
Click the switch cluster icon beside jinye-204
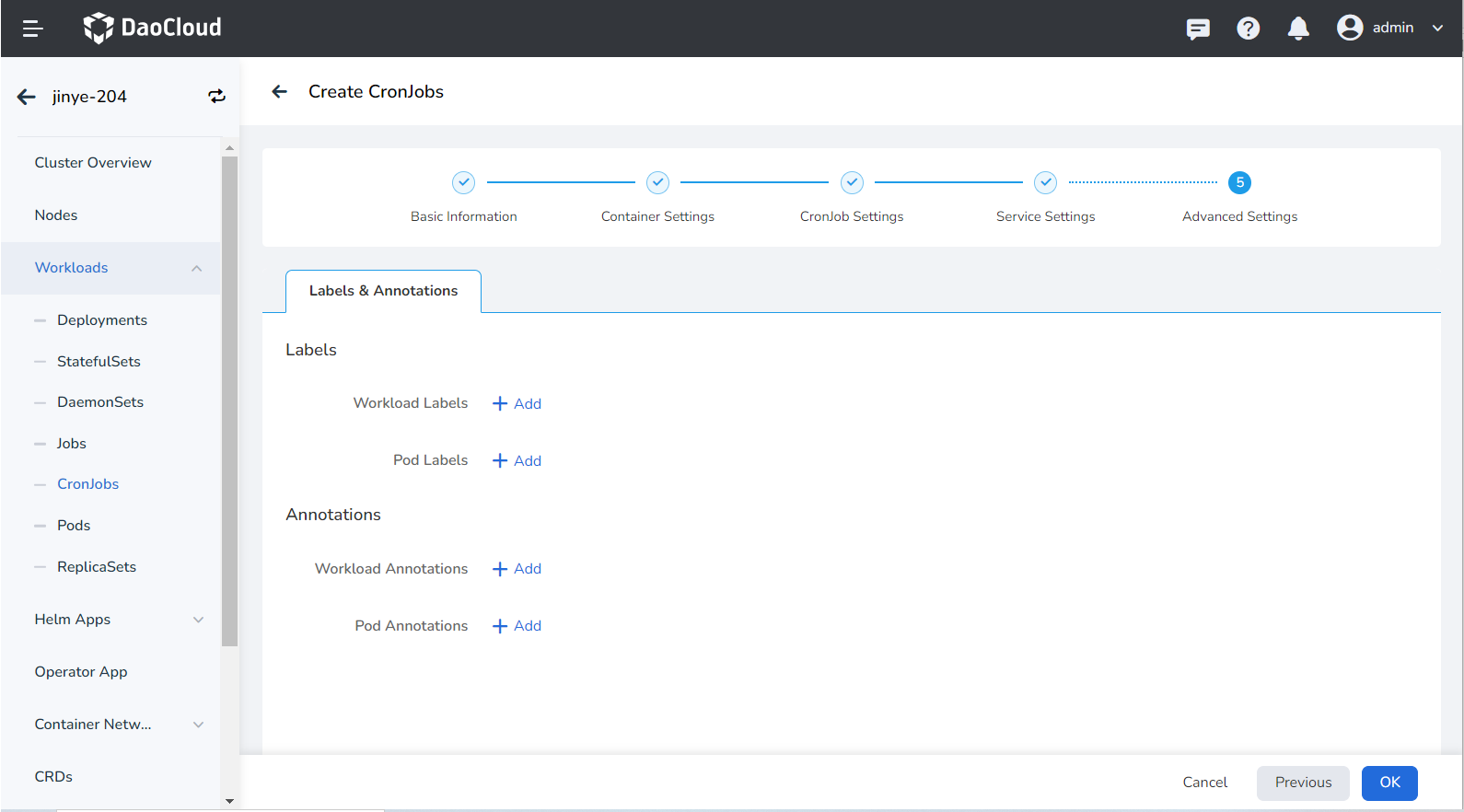[x=216, y=97]
